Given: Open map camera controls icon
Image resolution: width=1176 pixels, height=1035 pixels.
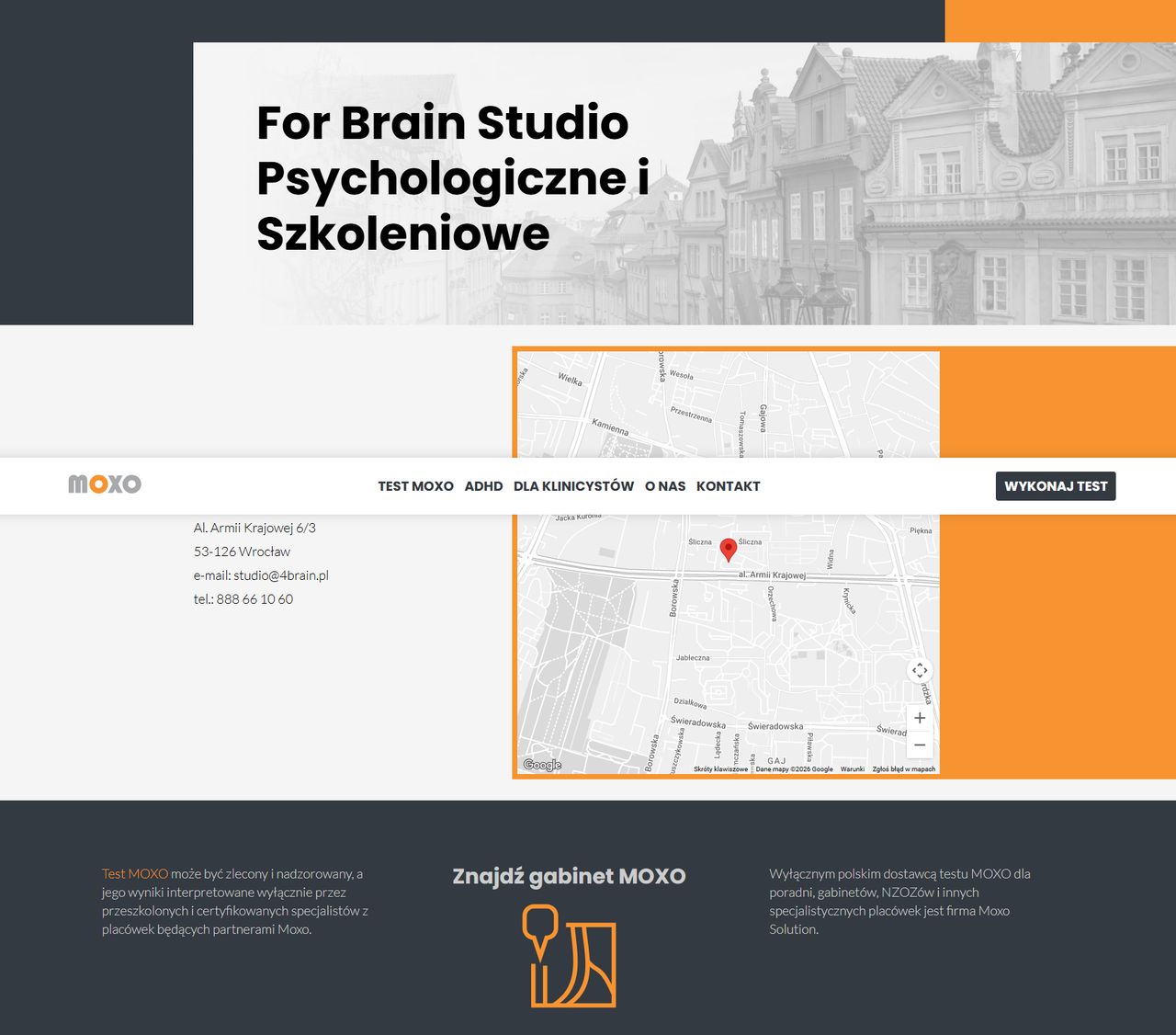Looking at the screenshot, I should (920, 670).
